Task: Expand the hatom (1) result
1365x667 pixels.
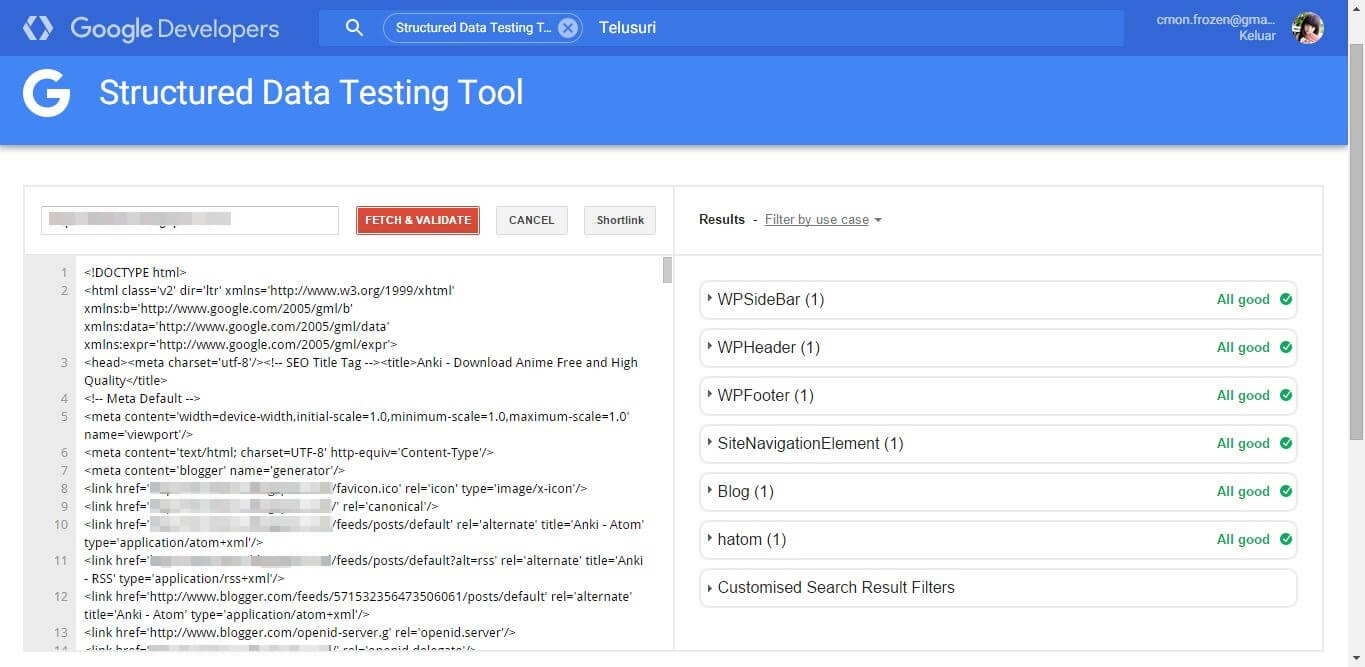Action: (x=998, y=539)
